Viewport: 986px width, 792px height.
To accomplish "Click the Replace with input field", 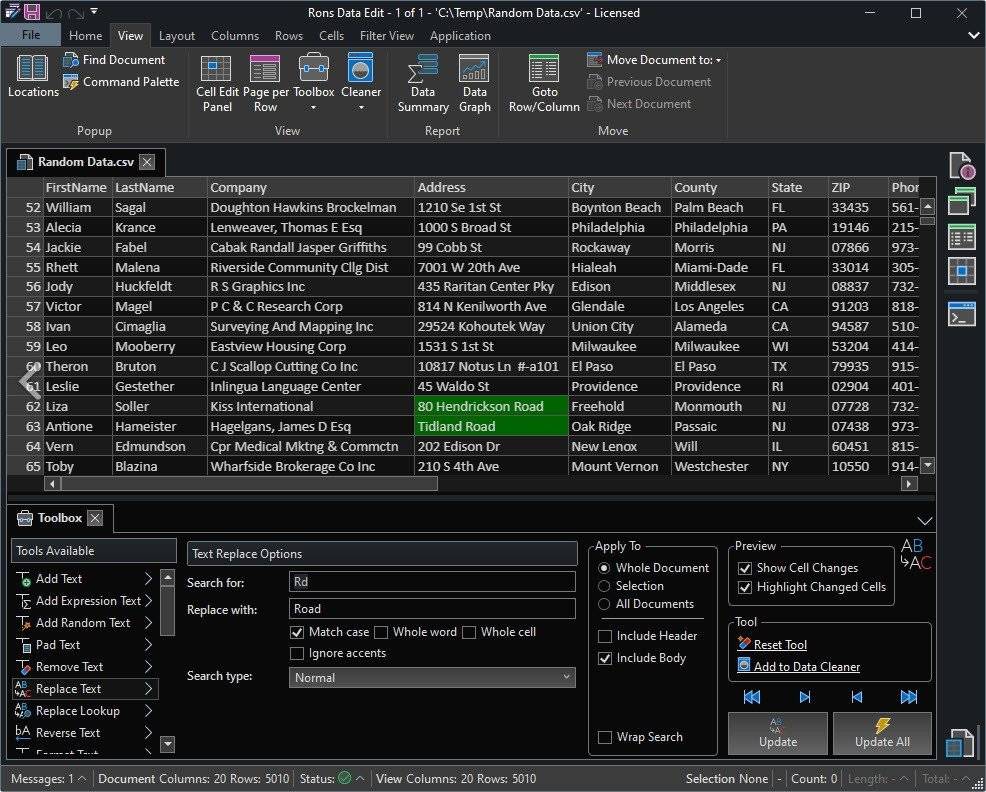I will point(432,609).
